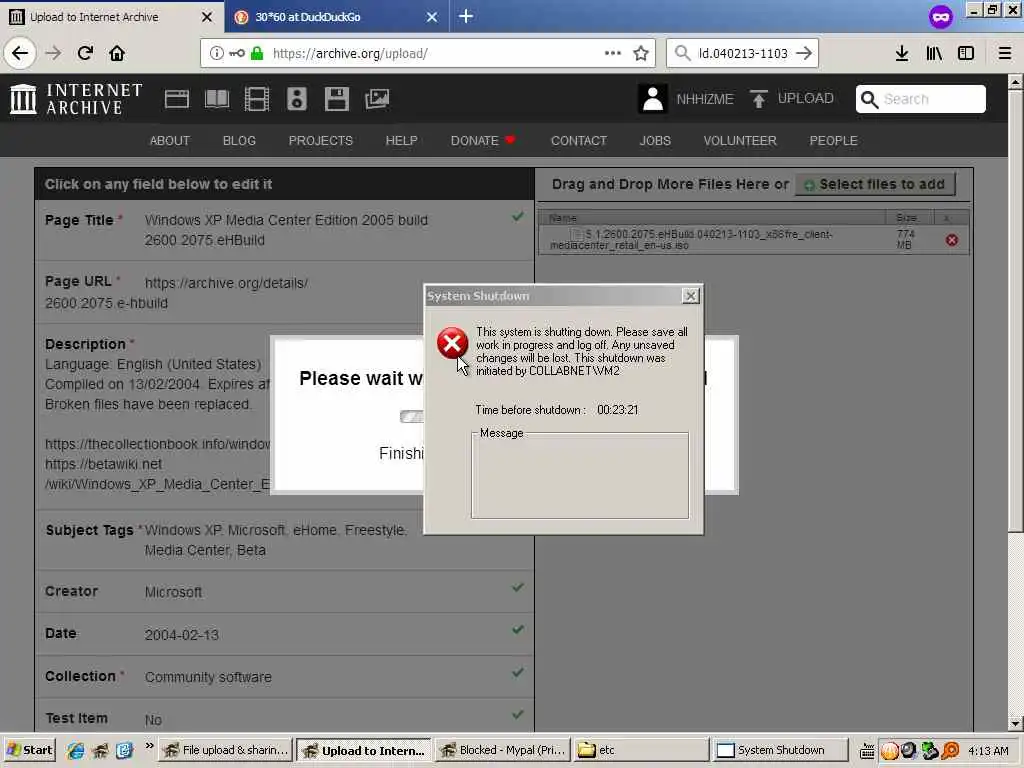This screenshot has height=768, width=1024.
Task: Switch to Blocked - Mypal taskbar item
Action: 503,750
